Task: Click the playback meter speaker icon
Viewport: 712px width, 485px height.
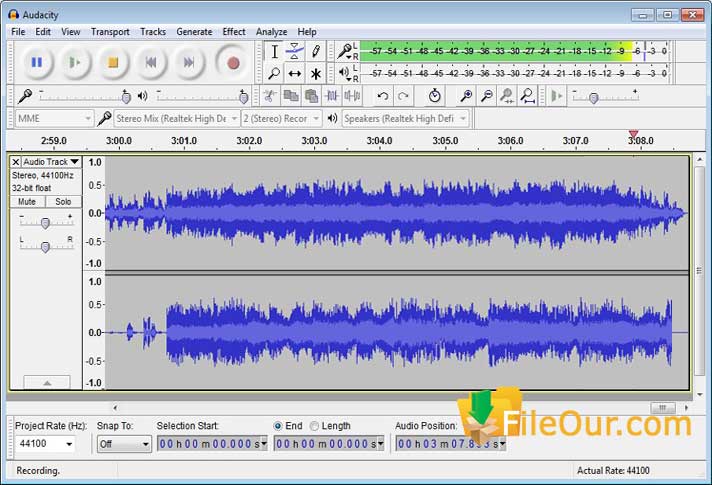Action: tap(344, 72)
